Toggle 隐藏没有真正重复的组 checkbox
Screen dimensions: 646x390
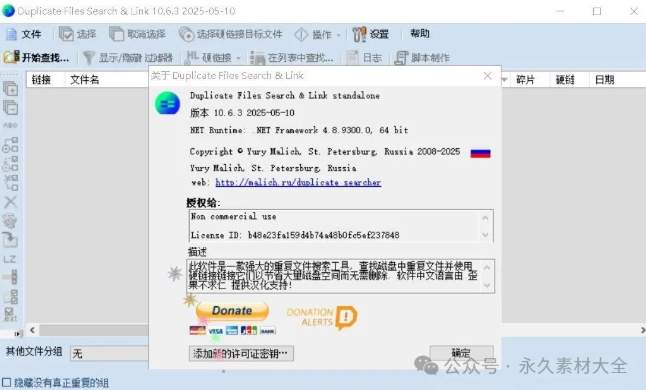tap(7, 382)
